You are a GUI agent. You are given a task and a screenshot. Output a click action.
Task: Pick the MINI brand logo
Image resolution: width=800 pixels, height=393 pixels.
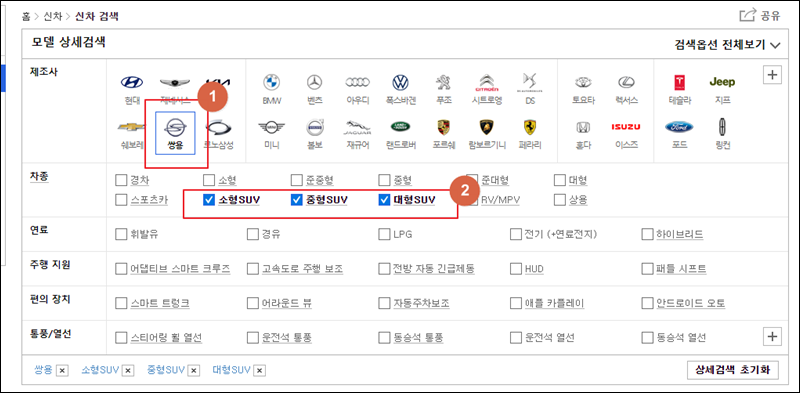(x=272, y=127)
